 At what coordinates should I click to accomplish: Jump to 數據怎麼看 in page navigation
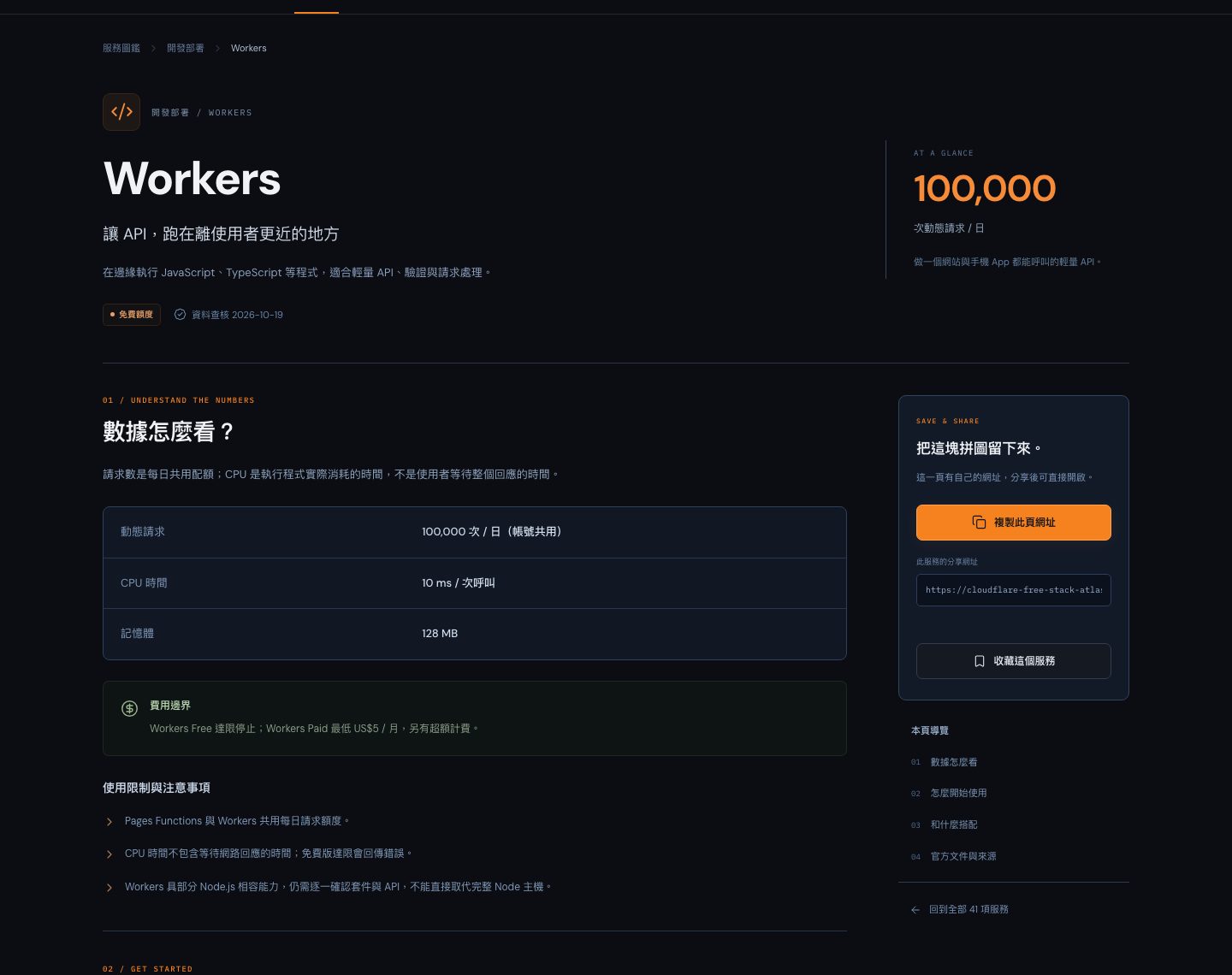point(953,762)
